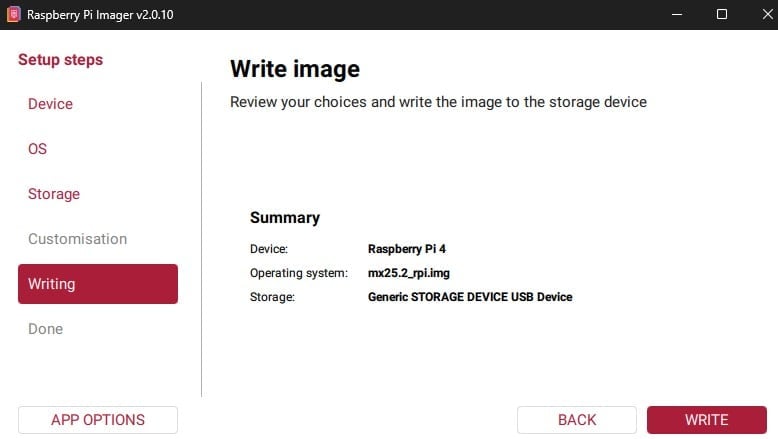
Task: Click the Write image heading
Action: (295, 68)
